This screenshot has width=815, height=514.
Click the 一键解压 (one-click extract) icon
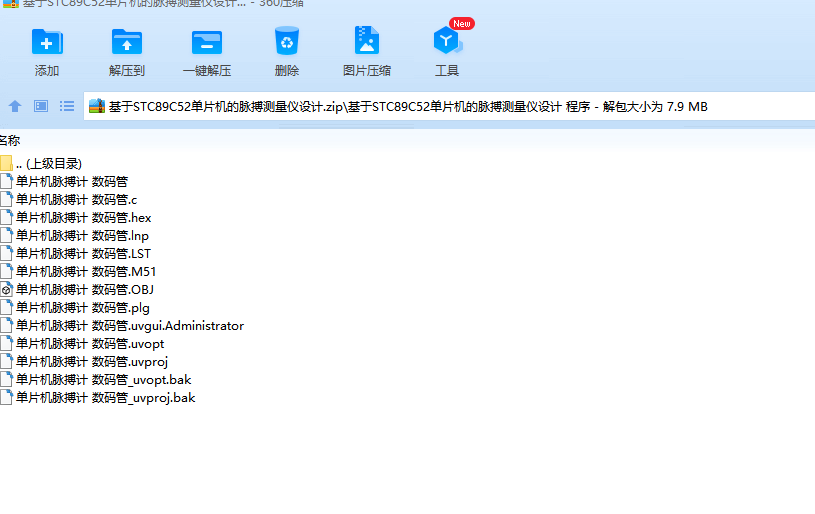point(207,42)
